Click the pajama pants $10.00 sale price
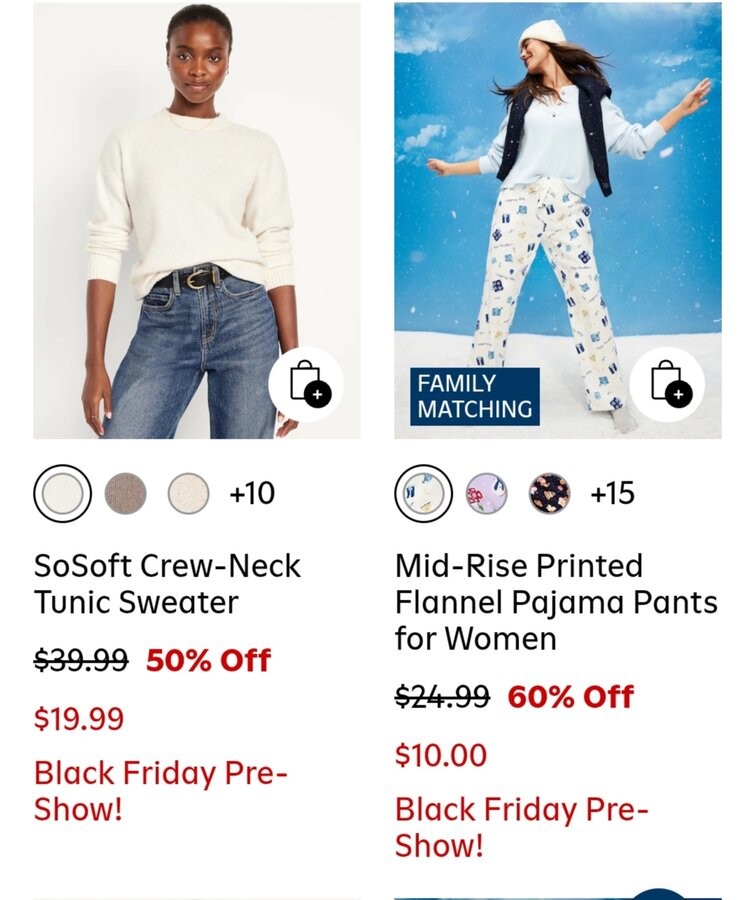Image resolution: width=755 pixels, height=900 pixels. [x=441, y=755]
